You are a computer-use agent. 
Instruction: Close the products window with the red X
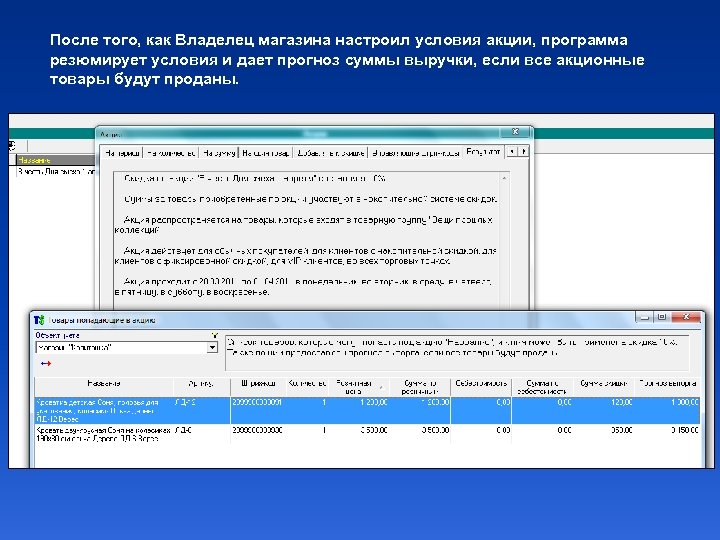686,317
